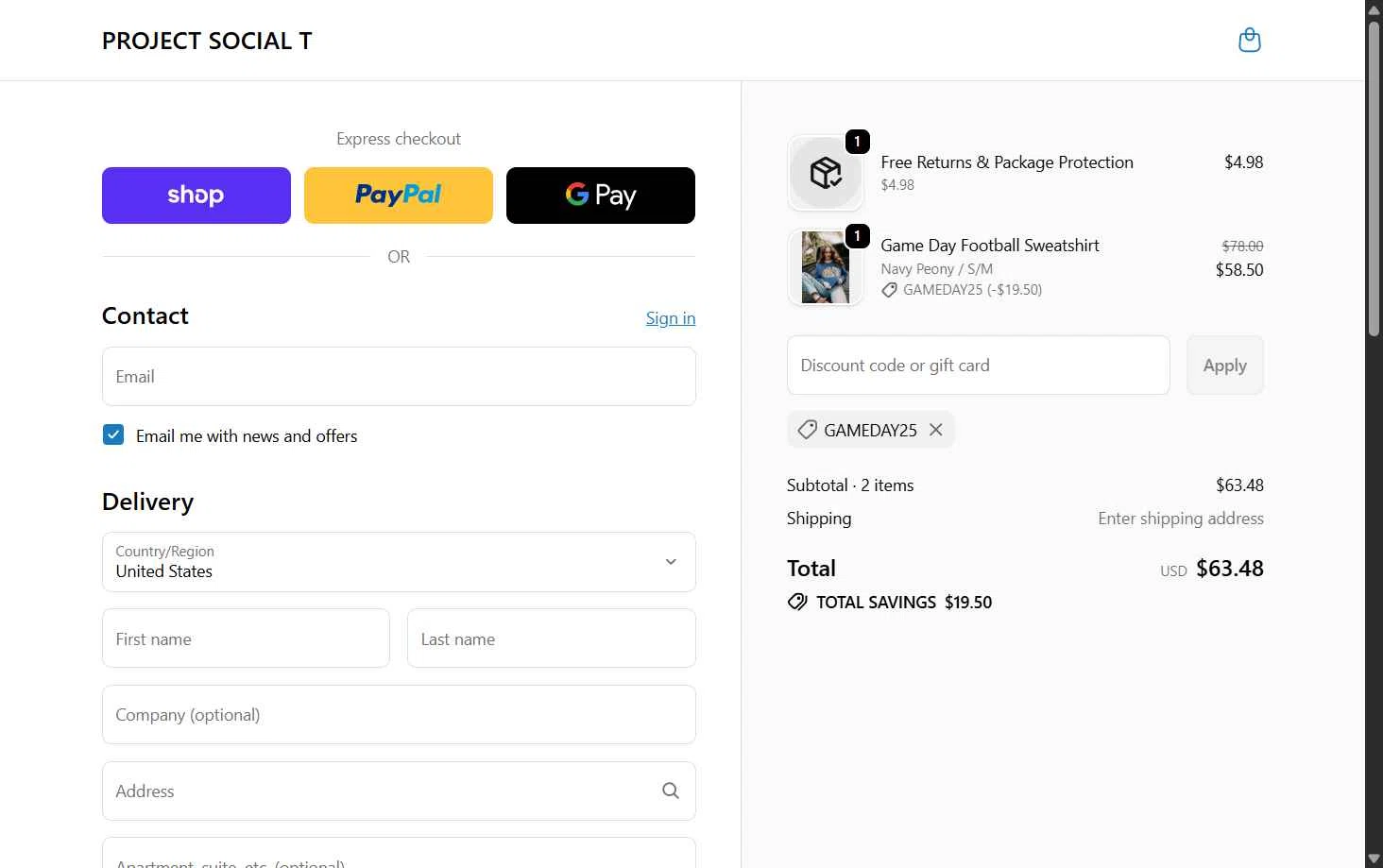Click the Delivery section heading
1383x868 pixels.
pyautogui.click(x=148, y=502)
